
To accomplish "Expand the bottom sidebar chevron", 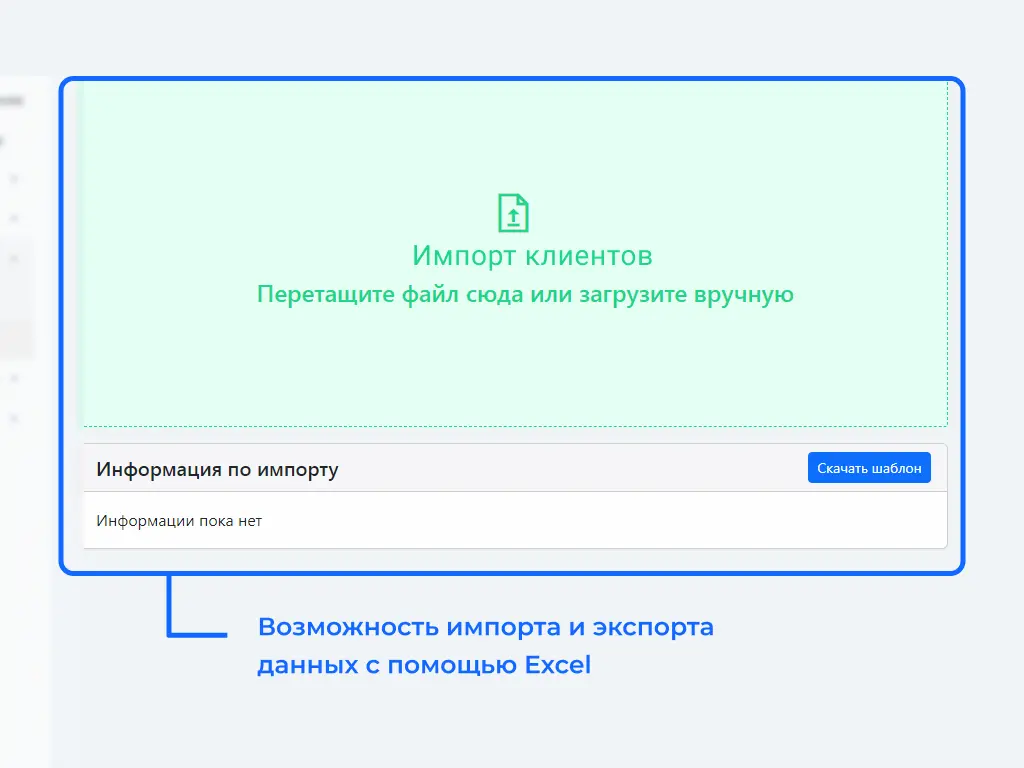I will (x=14, y=417).
